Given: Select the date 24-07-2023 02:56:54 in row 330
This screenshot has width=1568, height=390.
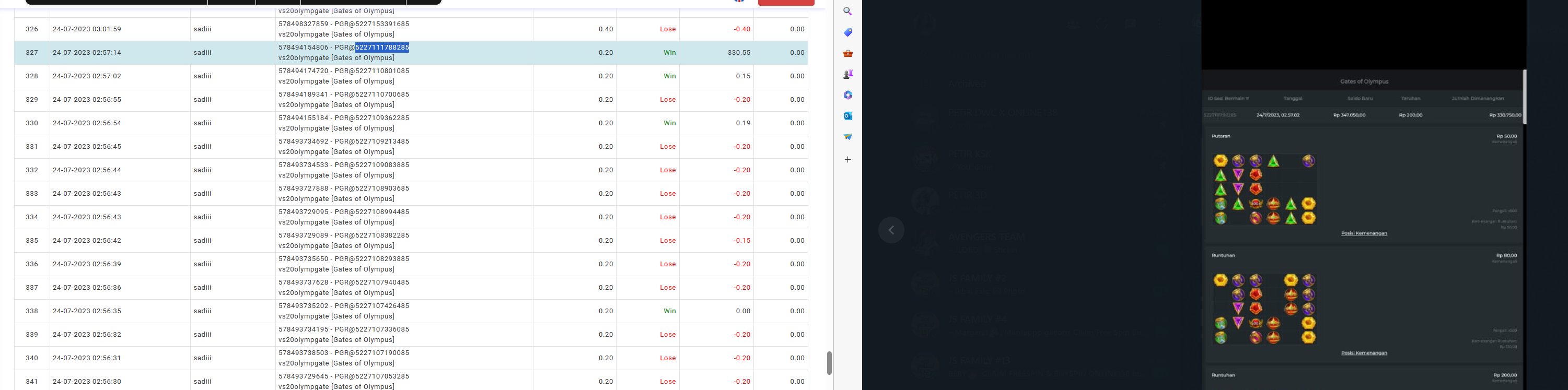Looking at the screenshot, I should click(x=87, y=123).
